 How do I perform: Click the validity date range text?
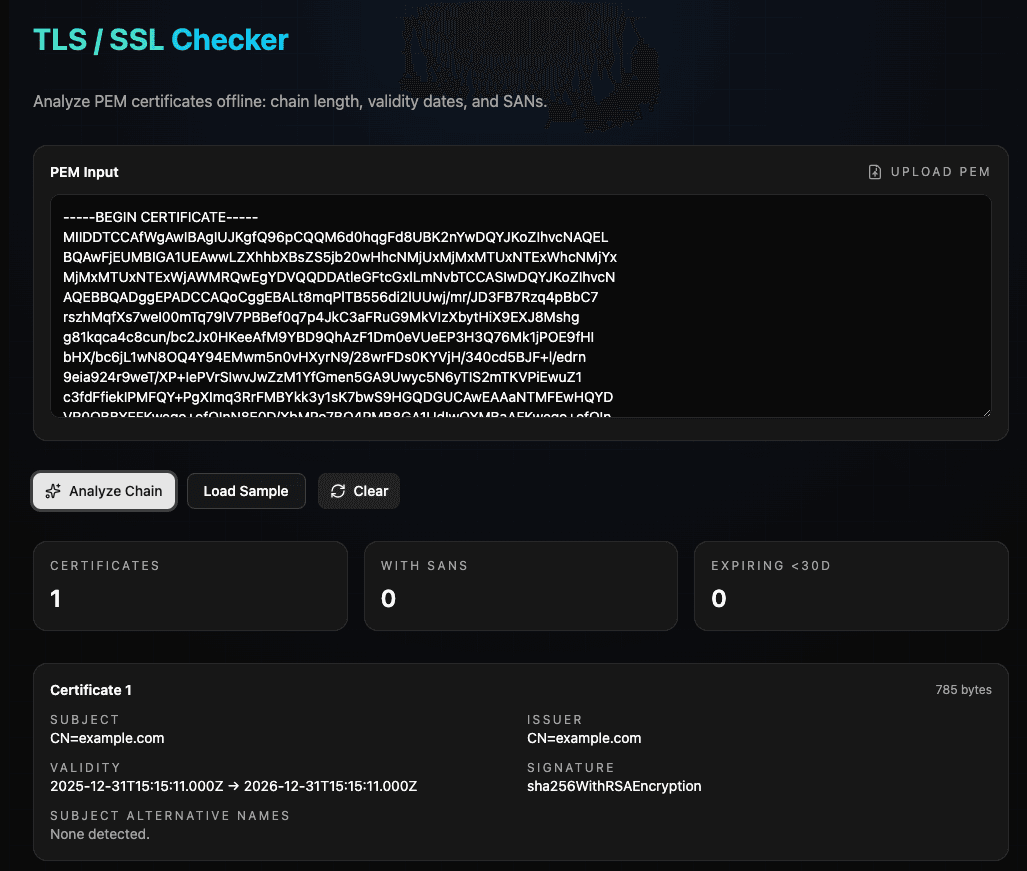(234, 786)
